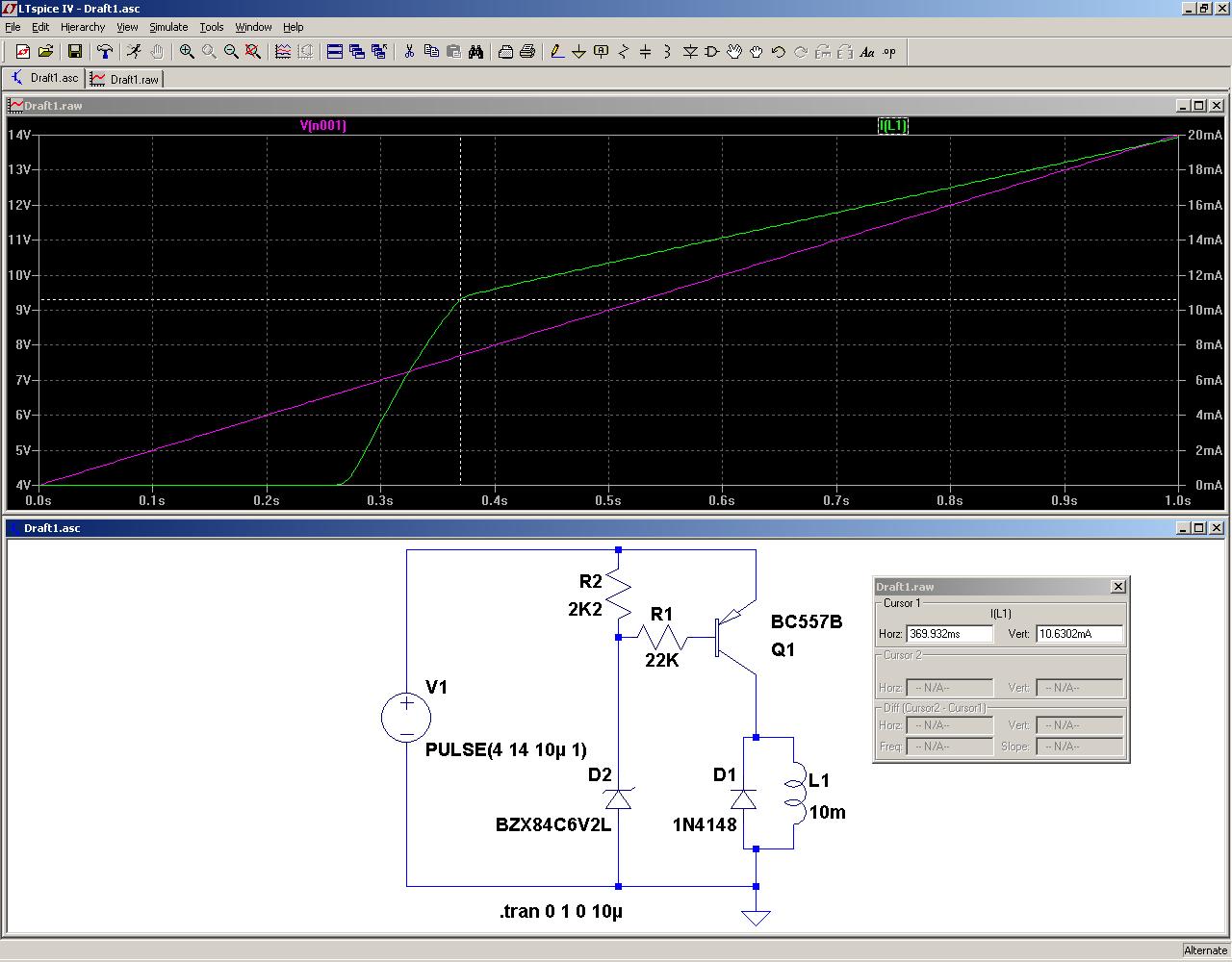The width and height of the screenshot is (1232, 962).
Task: Click the Zoom In magnifier icon
Action: 187,52
